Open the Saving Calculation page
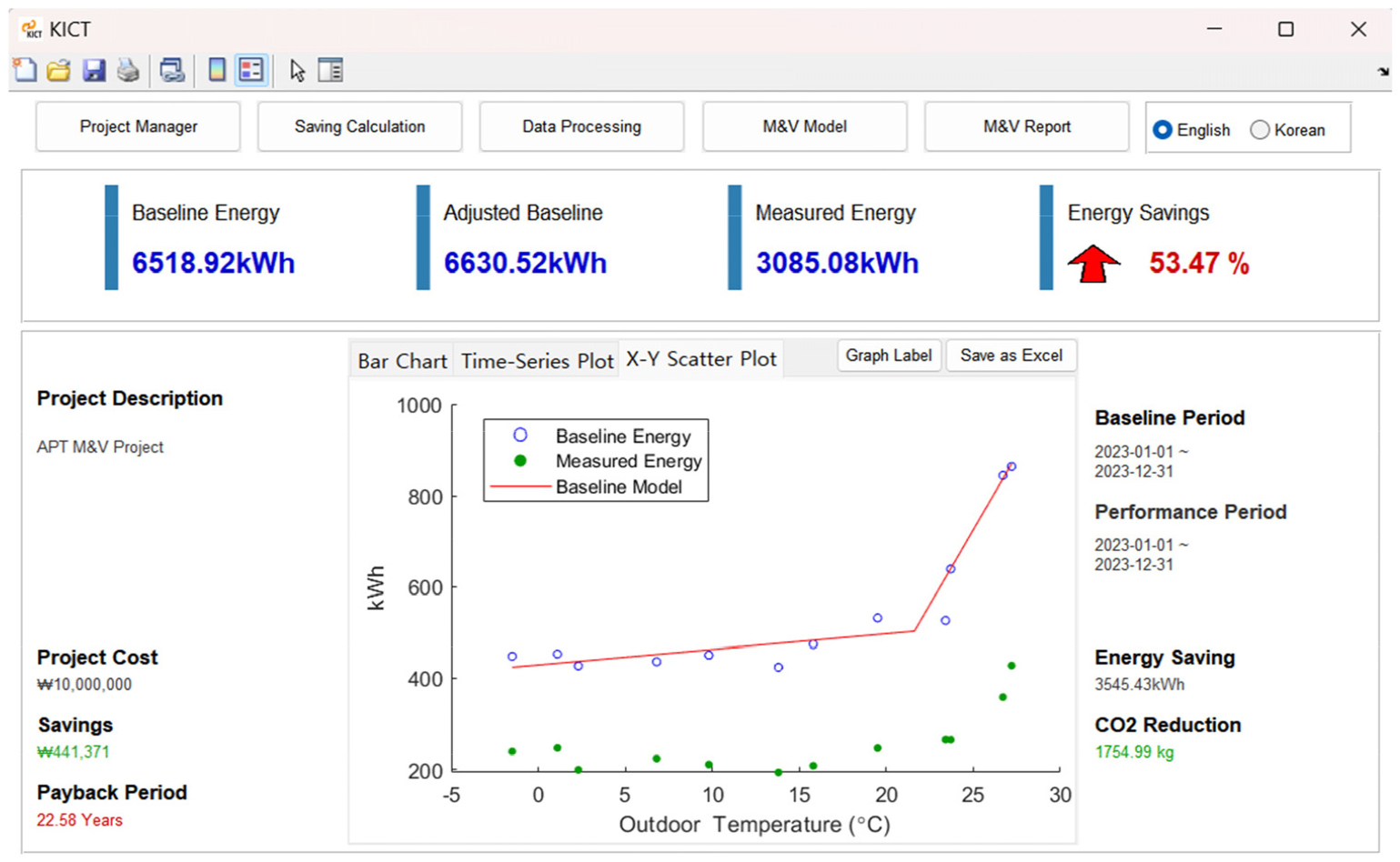 (359, 126)
